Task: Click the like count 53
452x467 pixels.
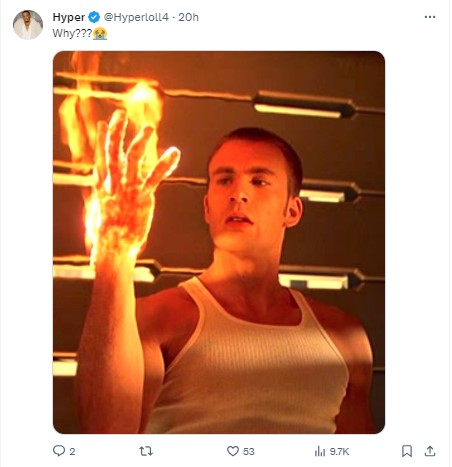Action: pyautogui.click(x=249, y=452)
